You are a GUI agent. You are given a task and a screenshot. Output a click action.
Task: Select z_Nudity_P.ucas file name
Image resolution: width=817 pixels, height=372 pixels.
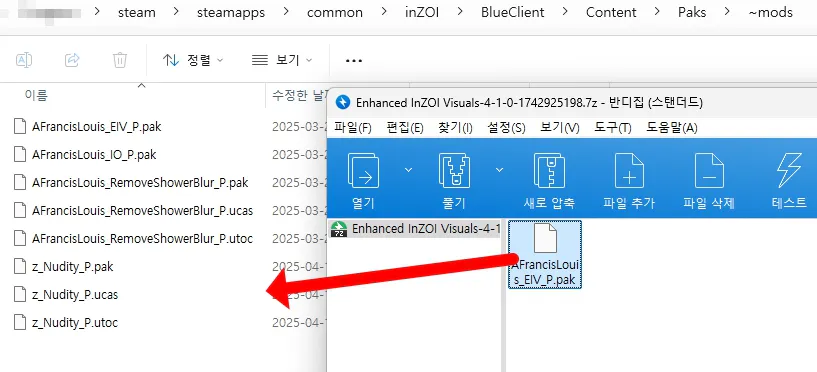pyautogui.click(x=75, y=295)
